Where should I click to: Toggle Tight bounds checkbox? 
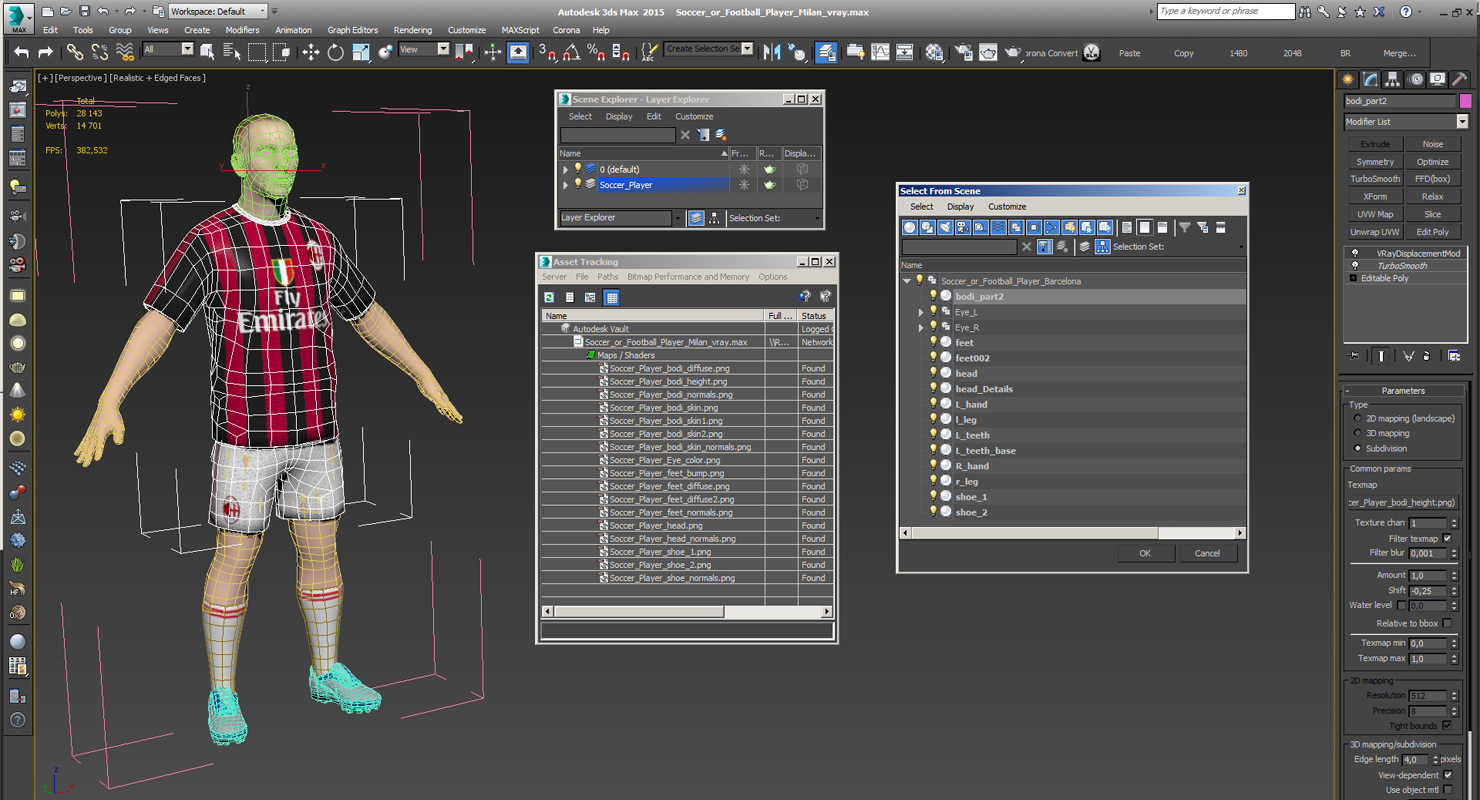point(1447,725)
